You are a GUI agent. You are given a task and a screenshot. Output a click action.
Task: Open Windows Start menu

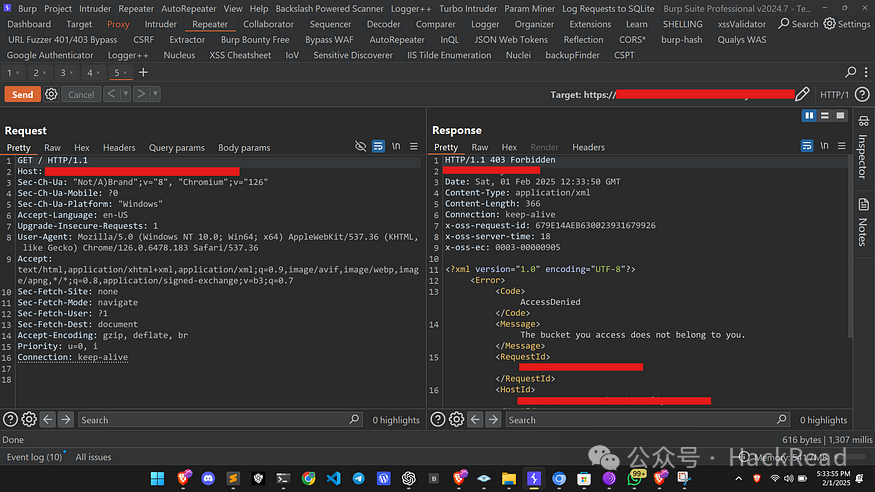tap(157, 478)
